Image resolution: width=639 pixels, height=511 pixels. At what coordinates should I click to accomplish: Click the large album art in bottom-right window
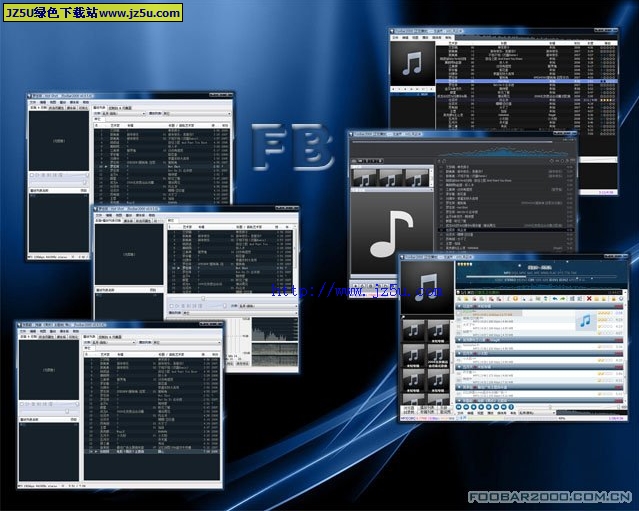click(427, 287)
